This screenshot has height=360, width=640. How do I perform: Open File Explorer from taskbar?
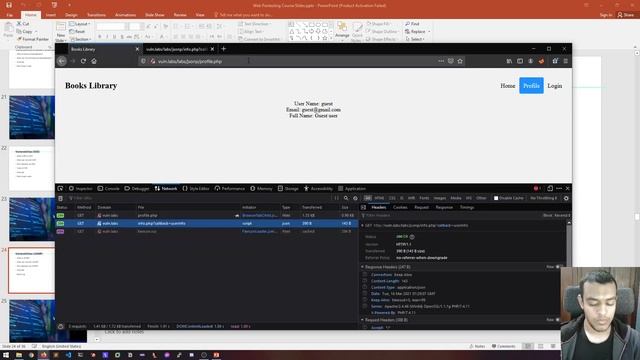[x=19, y=355]
